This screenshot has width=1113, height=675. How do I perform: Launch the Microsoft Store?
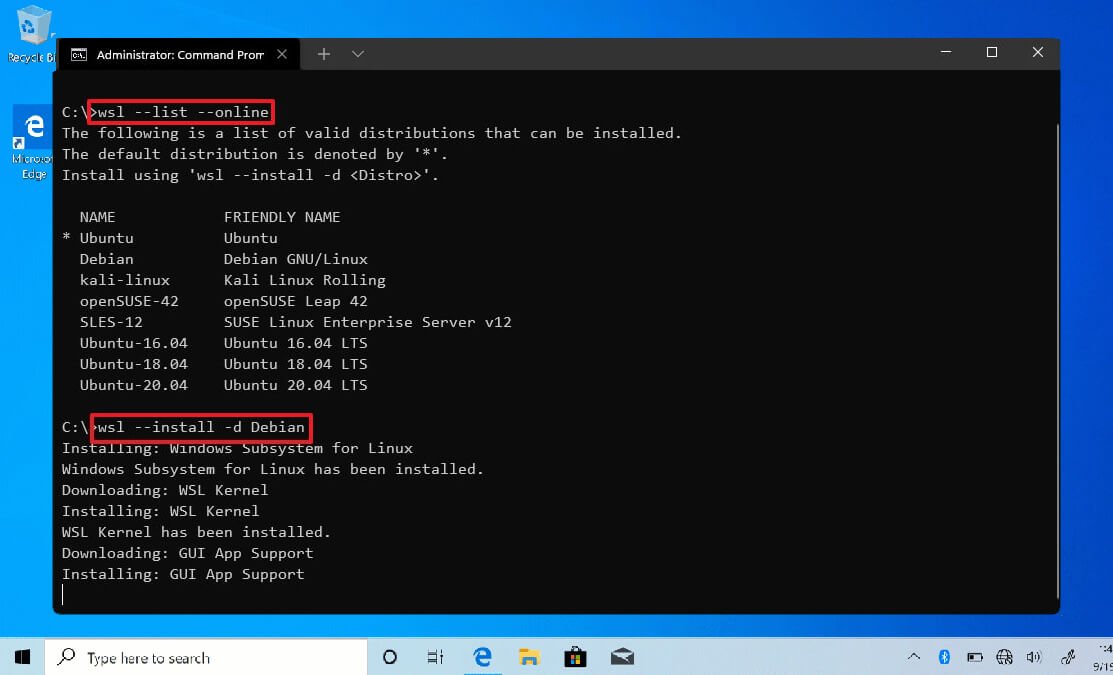(576, 657)
